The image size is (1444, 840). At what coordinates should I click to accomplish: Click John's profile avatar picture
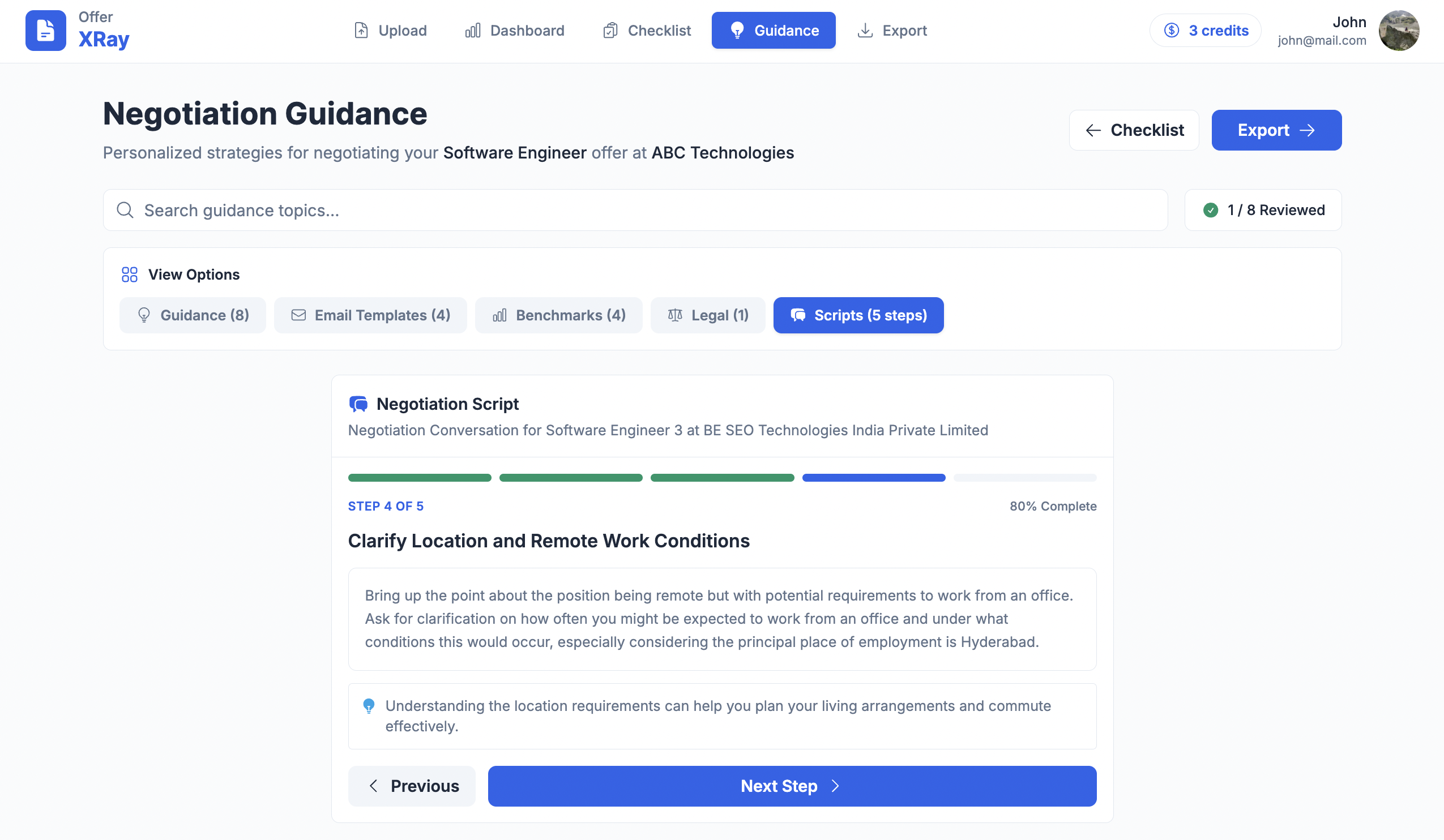1398,31
